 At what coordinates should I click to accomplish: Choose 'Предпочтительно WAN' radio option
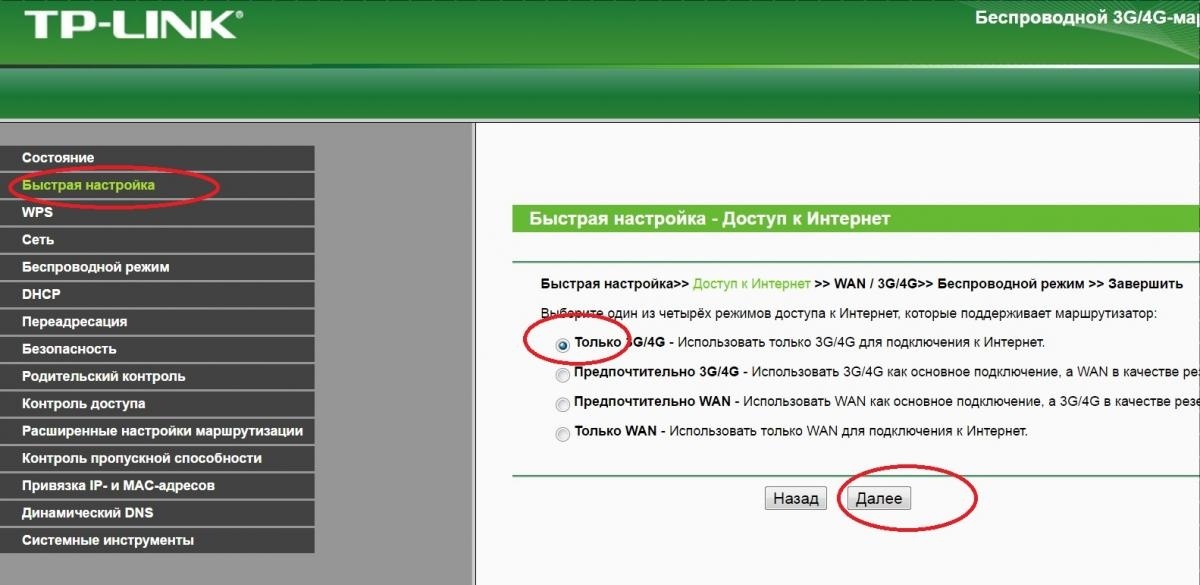coord(563,404)
